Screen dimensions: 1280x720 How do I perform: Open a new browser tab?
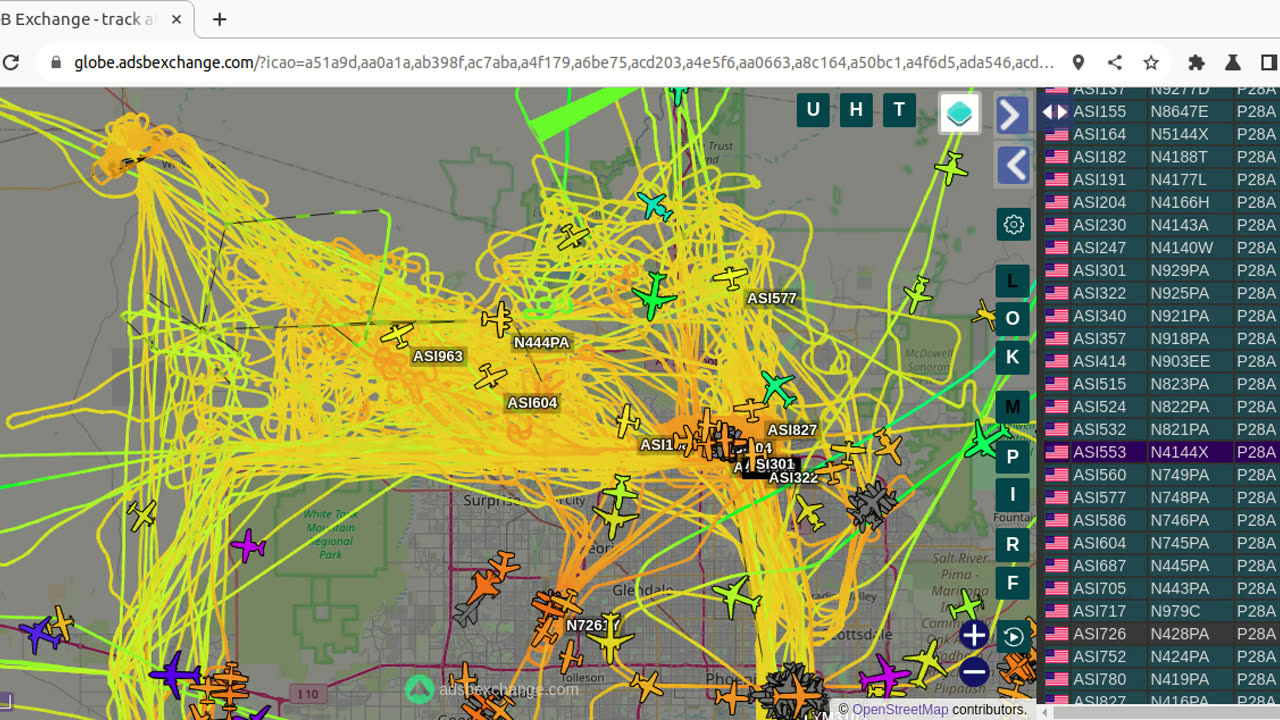(x=220, y=19)
